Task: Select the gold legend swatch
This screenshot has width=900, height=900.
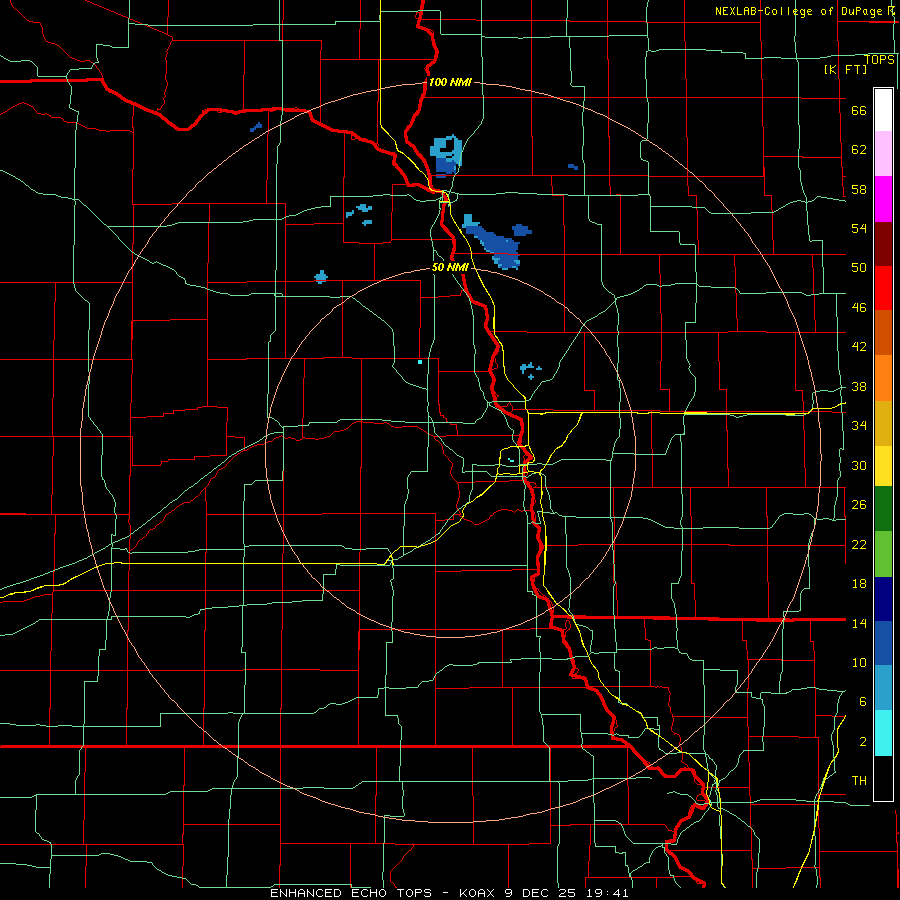Action: pyautogui.click(x=883, y=423)
